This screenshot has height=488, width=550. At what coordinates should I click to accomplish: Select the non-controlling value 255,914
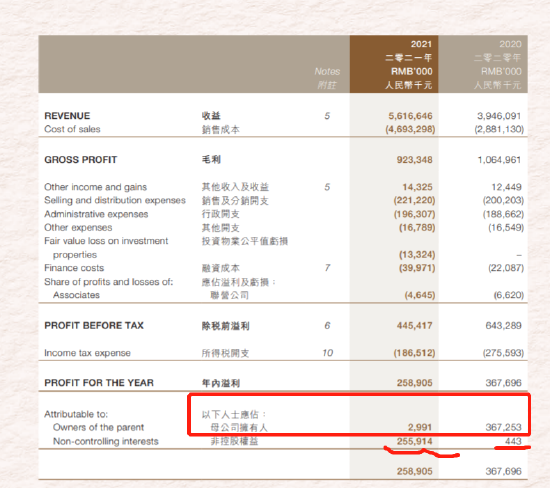pos(414,441)
